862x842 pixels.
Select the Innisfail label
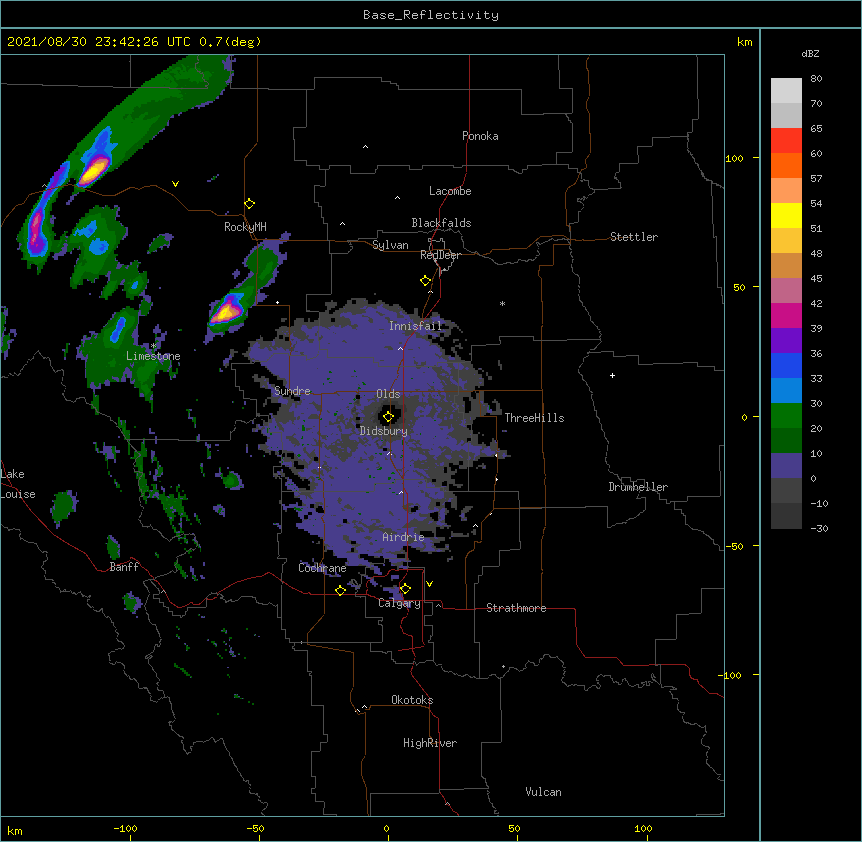tap(416, 326)
